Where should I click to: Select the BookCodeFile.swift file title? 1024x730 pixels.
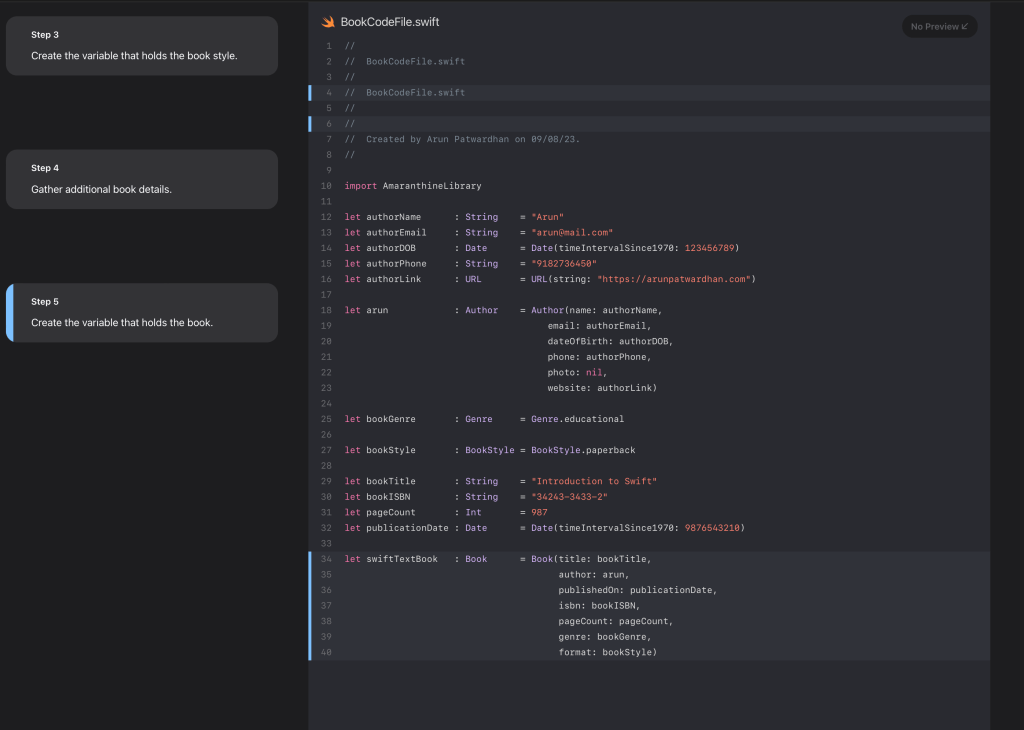(x=390, y=22)
